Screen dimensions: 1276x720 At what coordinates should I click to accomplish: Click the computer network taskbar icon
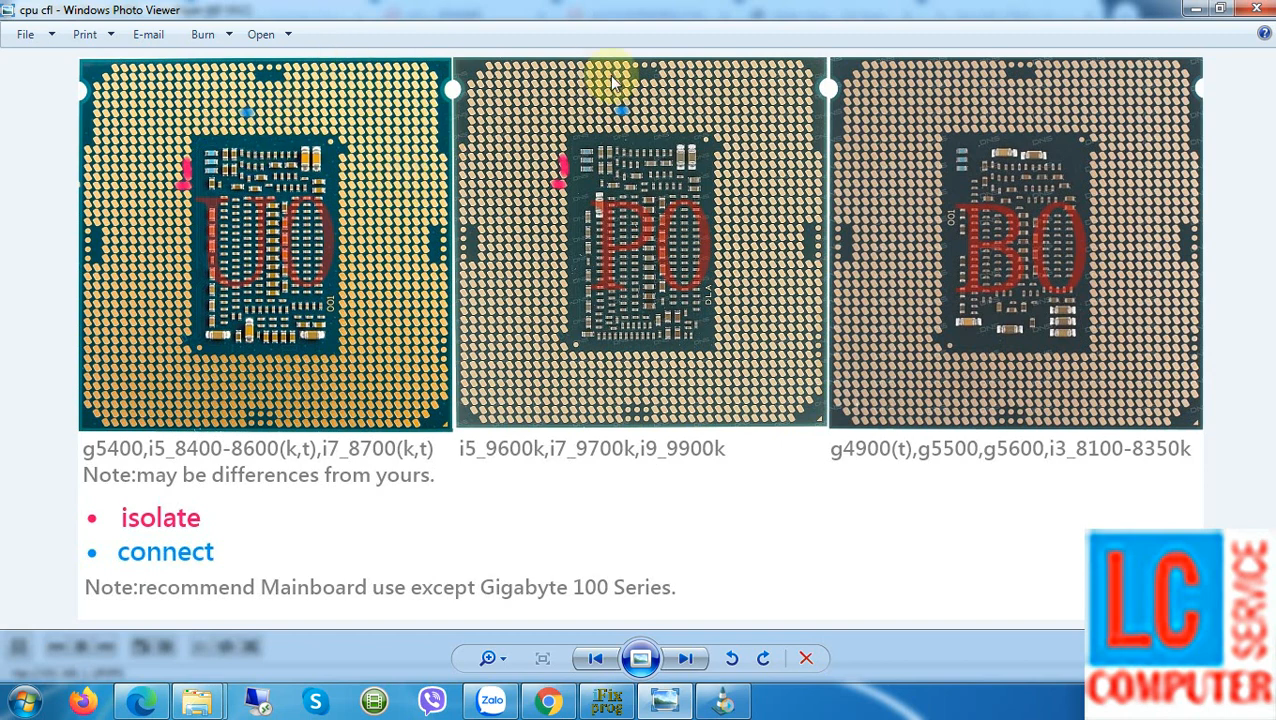pos(257,701)
